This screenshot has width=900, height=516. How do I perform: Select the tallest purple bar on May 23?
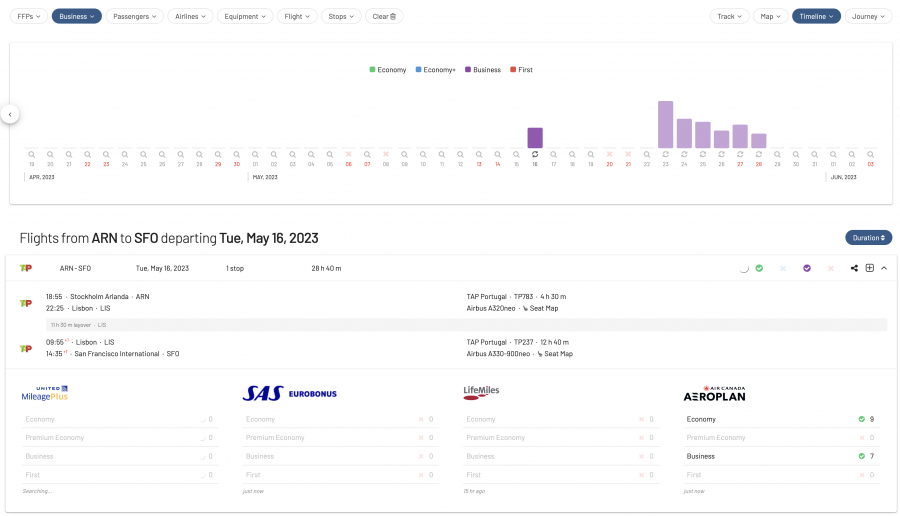(665, 124)
